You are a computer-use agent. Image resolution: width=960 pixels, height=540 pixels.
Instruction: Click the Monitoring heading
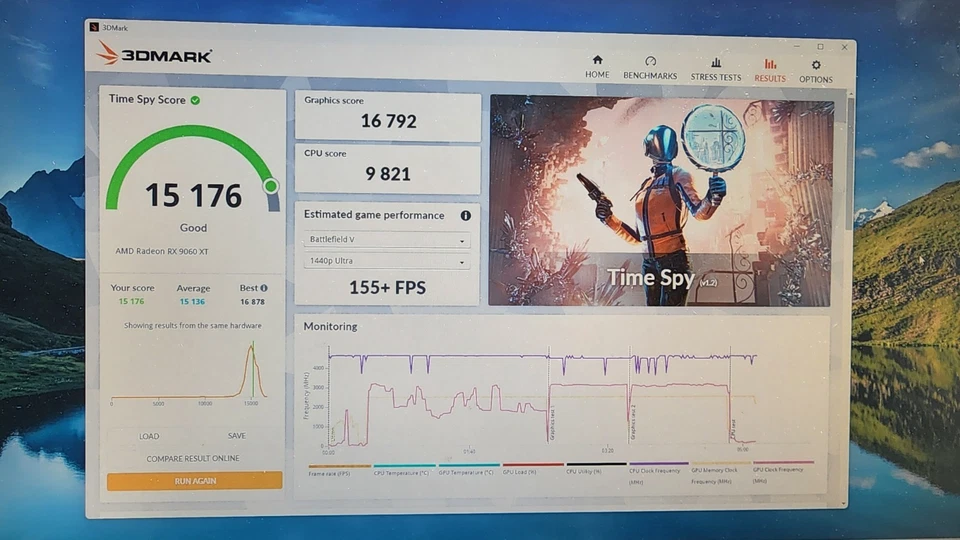point(330,326)
